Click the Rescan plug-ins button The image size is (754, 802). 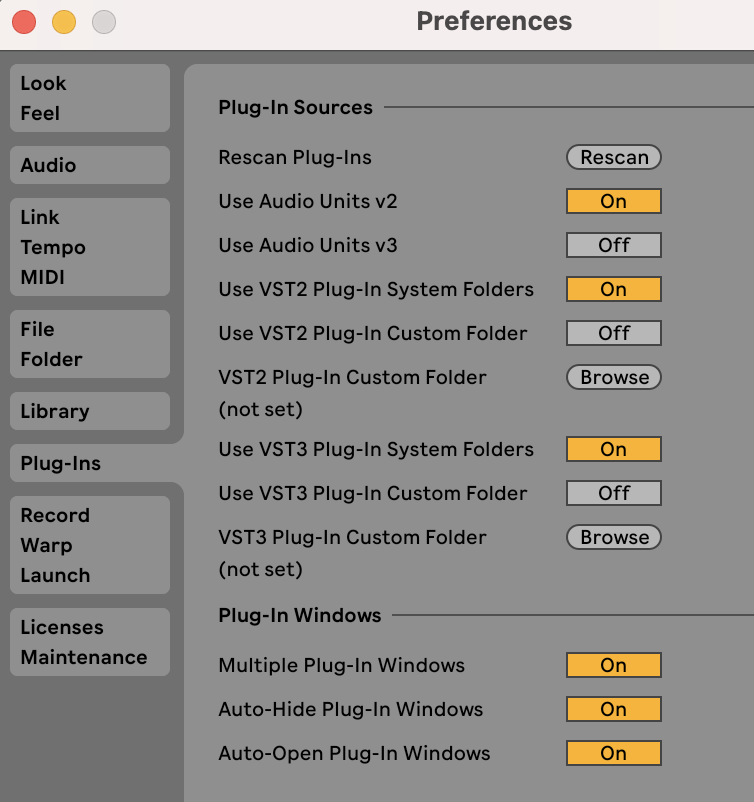pyautogui.click(x=614, y=157)
